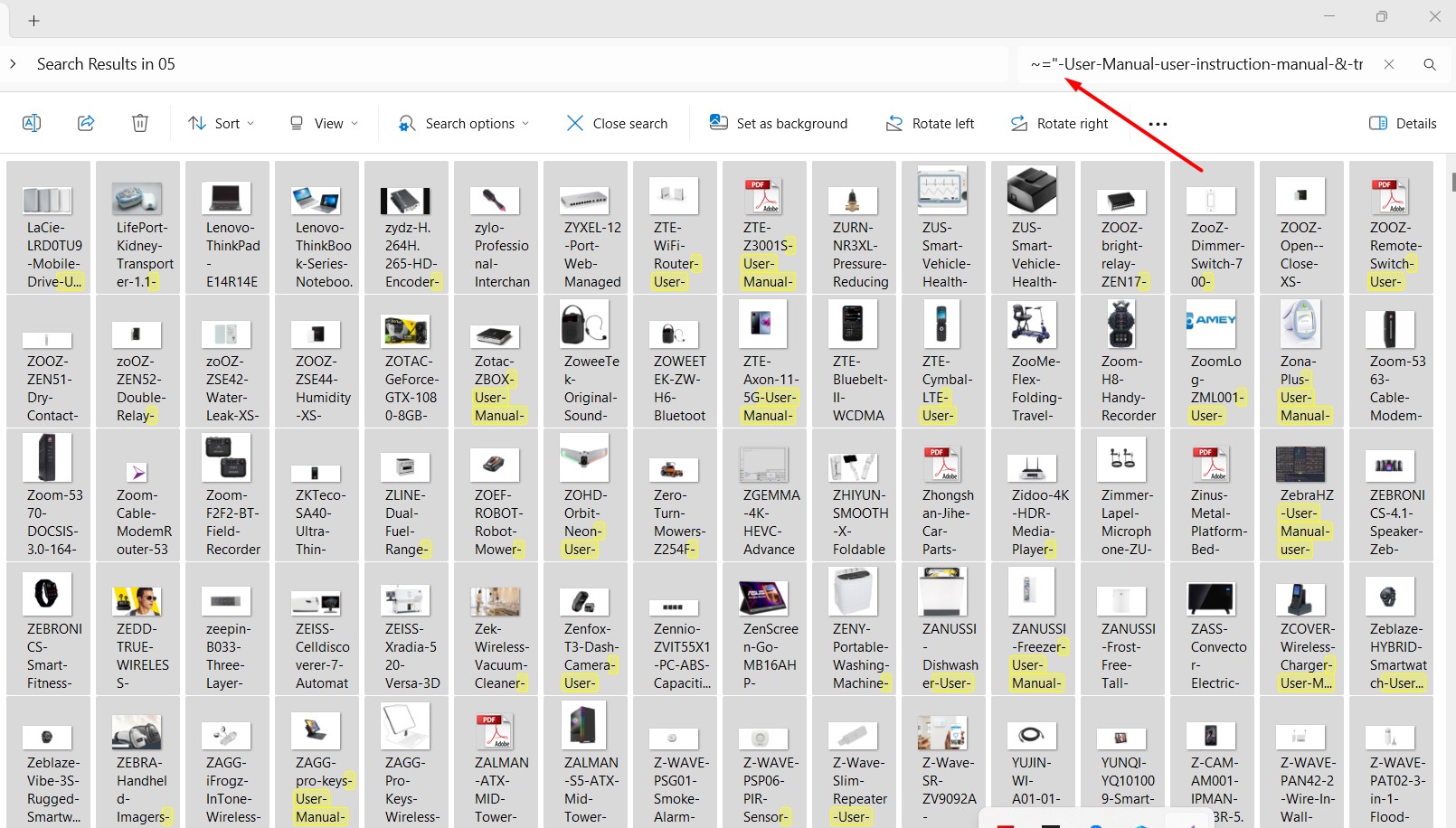Click Close search button
The width and height of the screenshot is (1456, 828).
tap(617, 123)
